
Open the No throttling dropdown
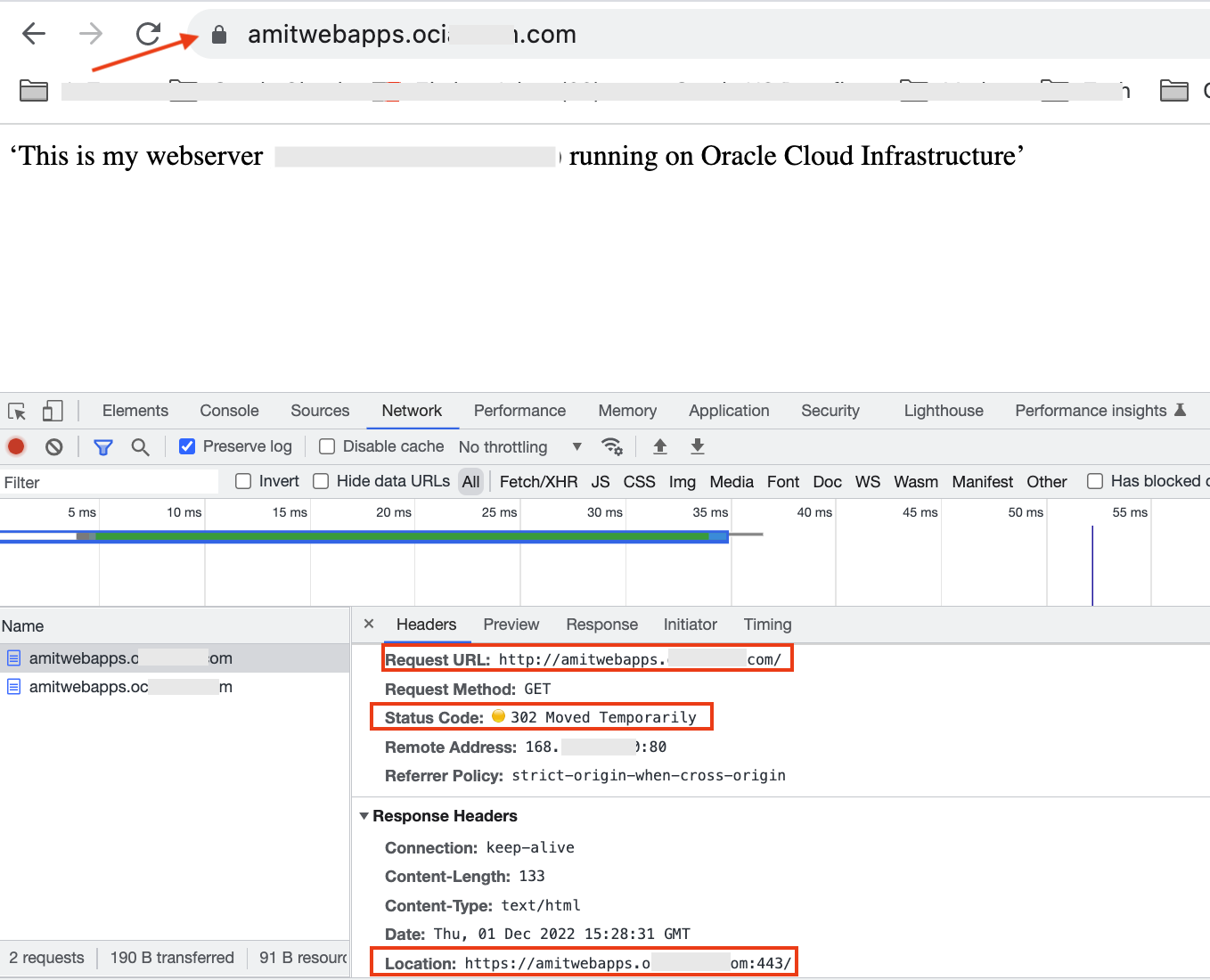click(x=521, y=446)
